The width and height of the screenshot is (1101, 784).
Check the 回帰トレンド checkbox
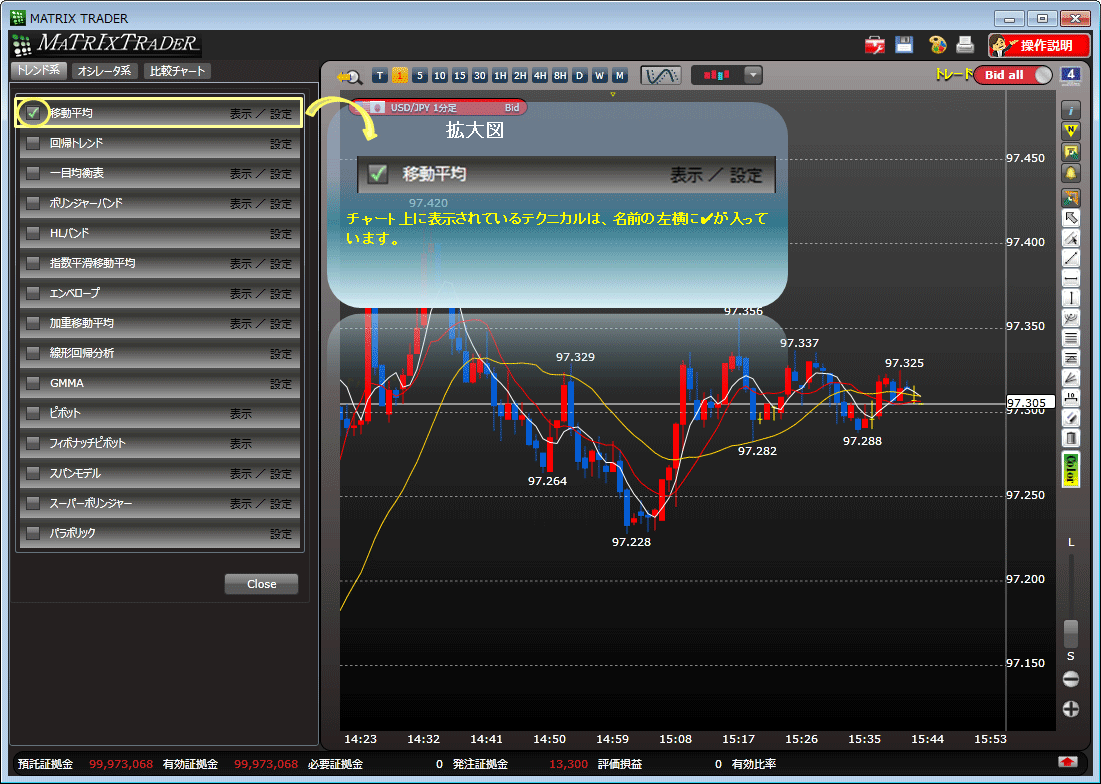[33, 143]
